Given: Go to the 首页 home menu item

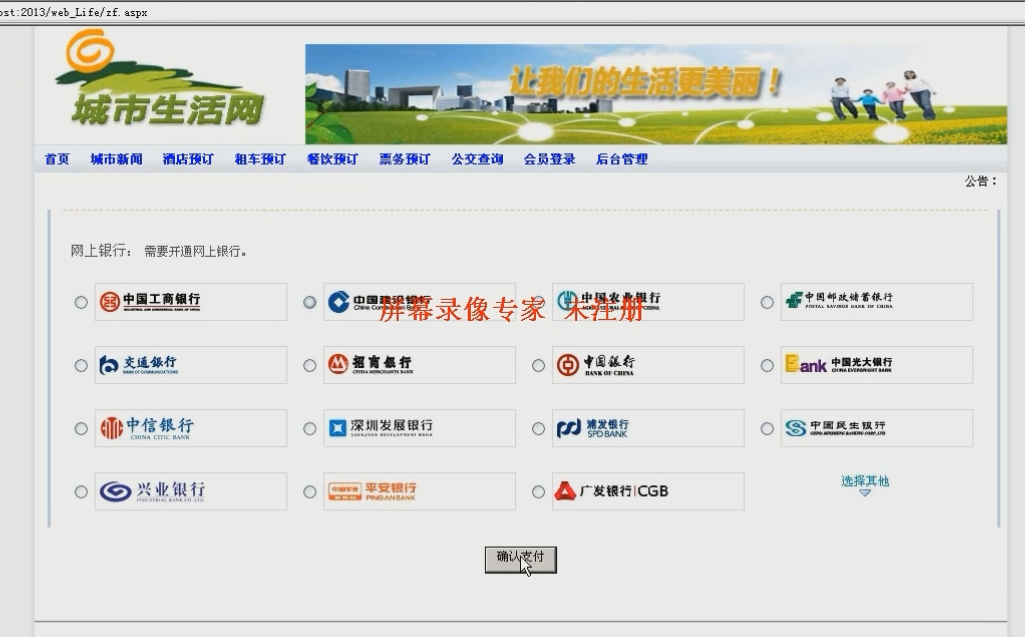Looking at the screenshot, I should click(x=57, y=159).
